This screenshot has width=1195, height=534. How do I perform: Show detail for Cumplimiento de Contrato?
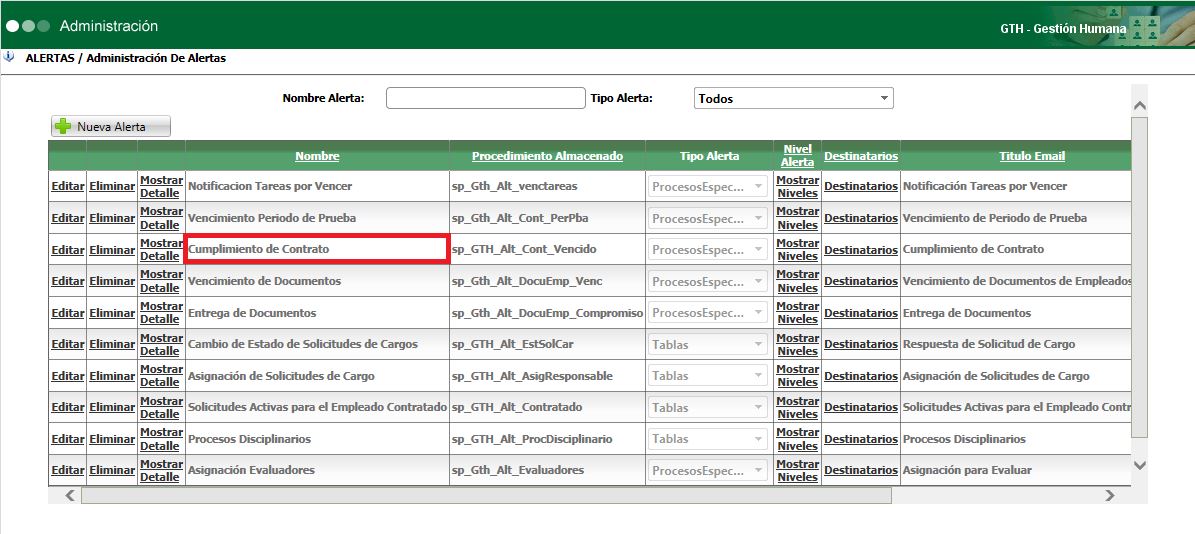161,250
